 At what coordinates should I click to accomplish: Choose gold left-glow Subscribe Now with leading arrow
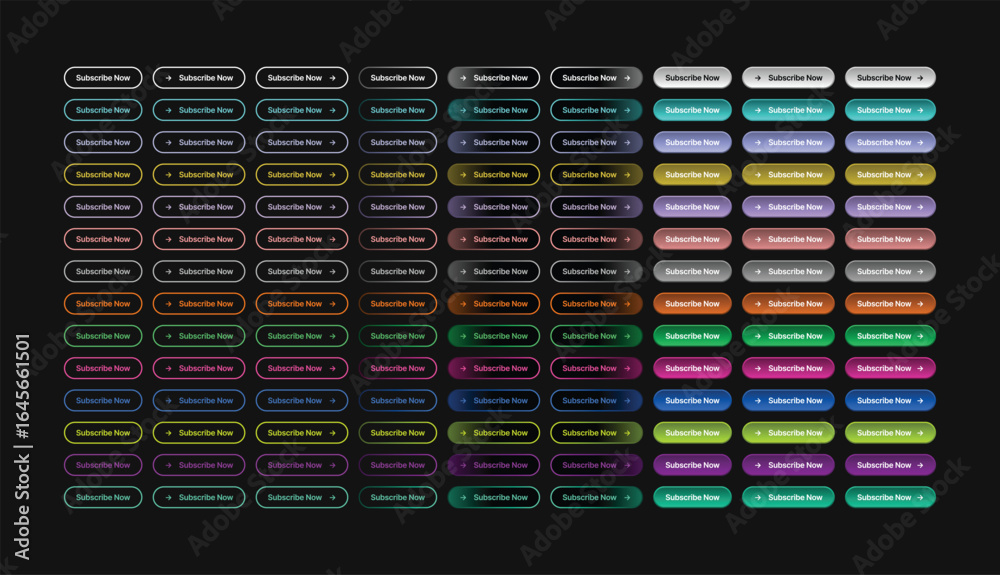494,175
